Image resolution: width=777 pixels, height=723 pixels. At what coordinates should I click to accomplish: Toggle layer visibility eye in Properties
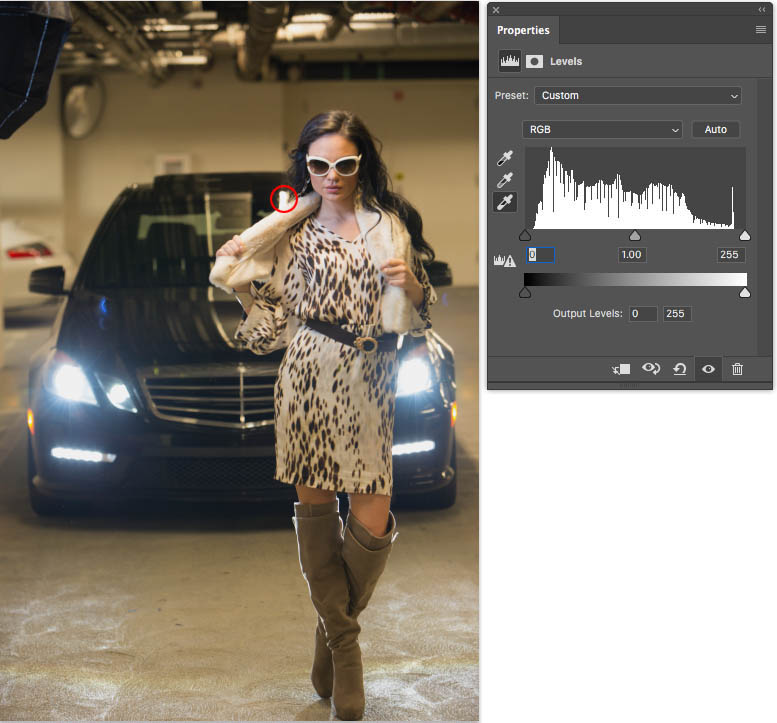click(708, 369)
